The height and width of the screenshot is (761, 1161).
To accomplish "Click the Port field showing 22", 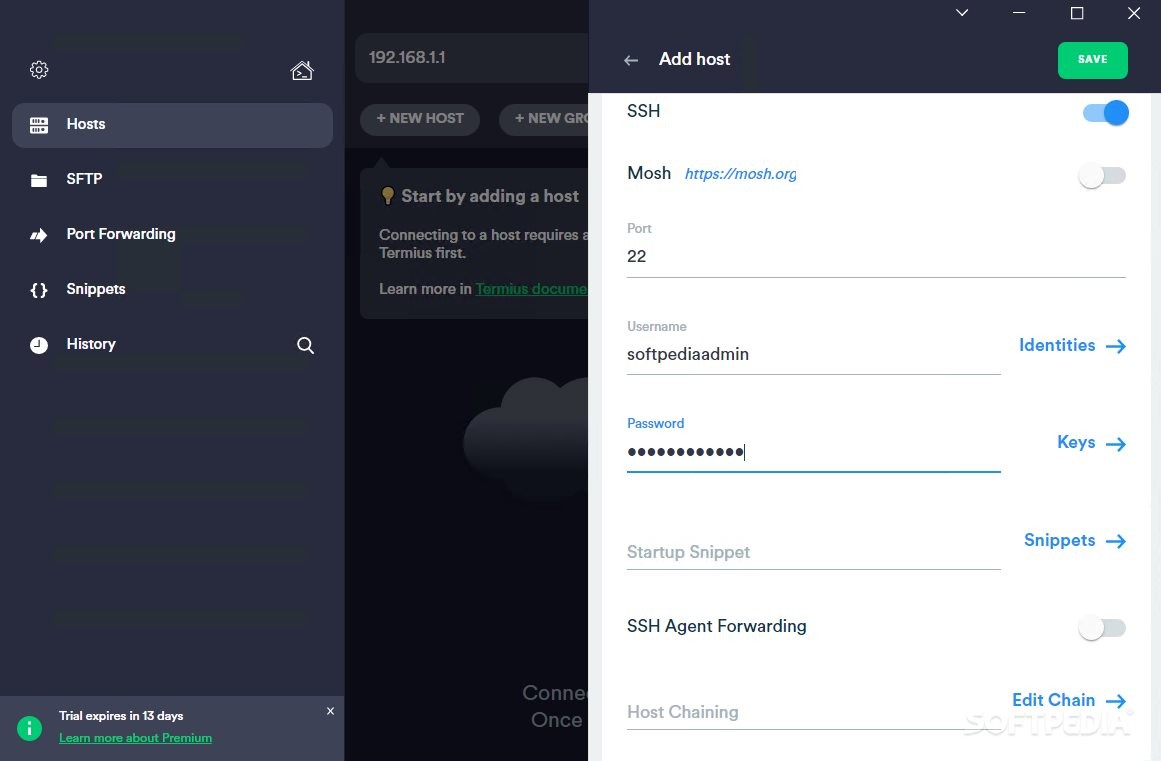I will (x=876, y=256).
